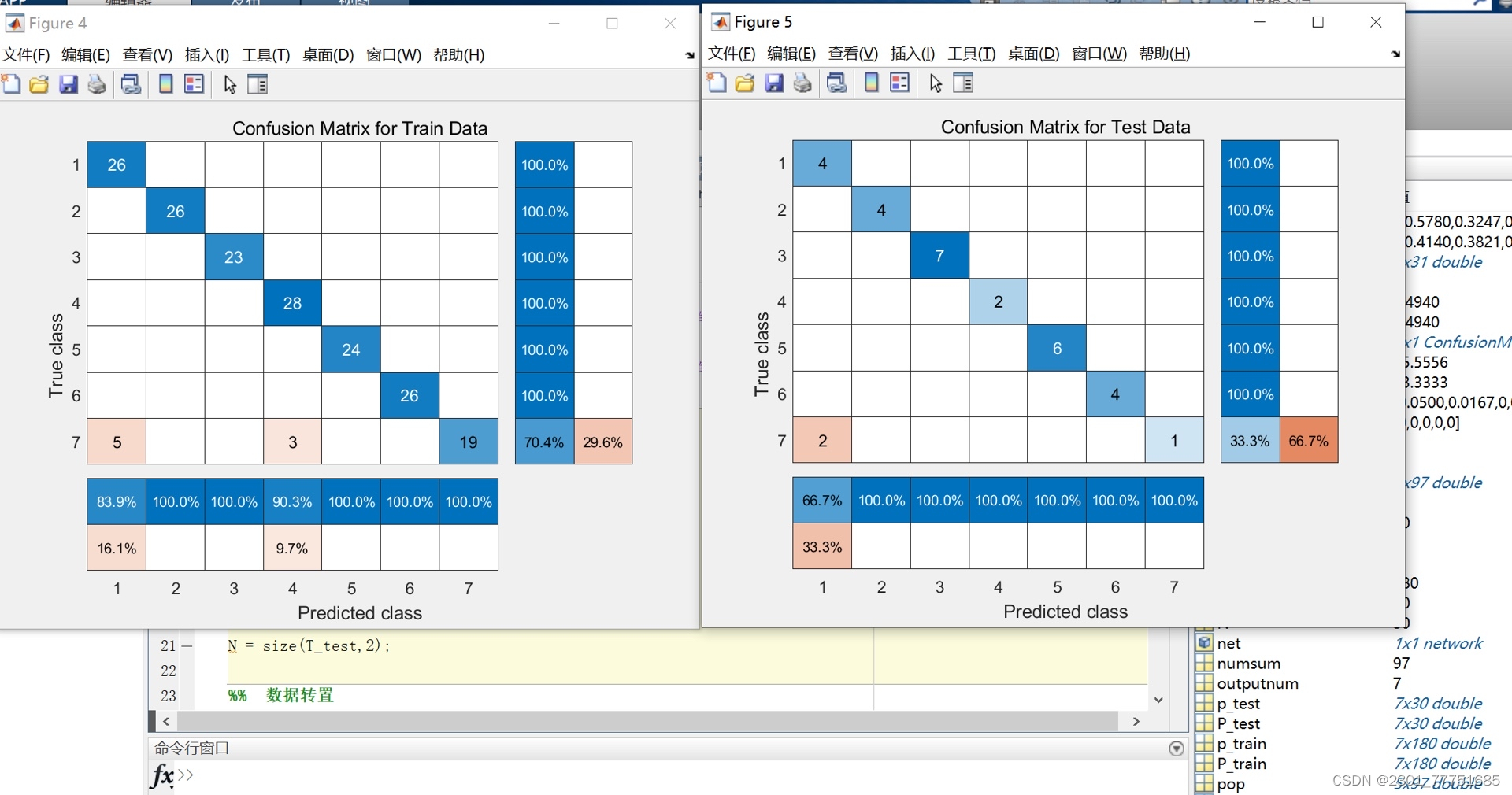
Task: Open 查看(V) menu in Figure 4
Action: 147,54
